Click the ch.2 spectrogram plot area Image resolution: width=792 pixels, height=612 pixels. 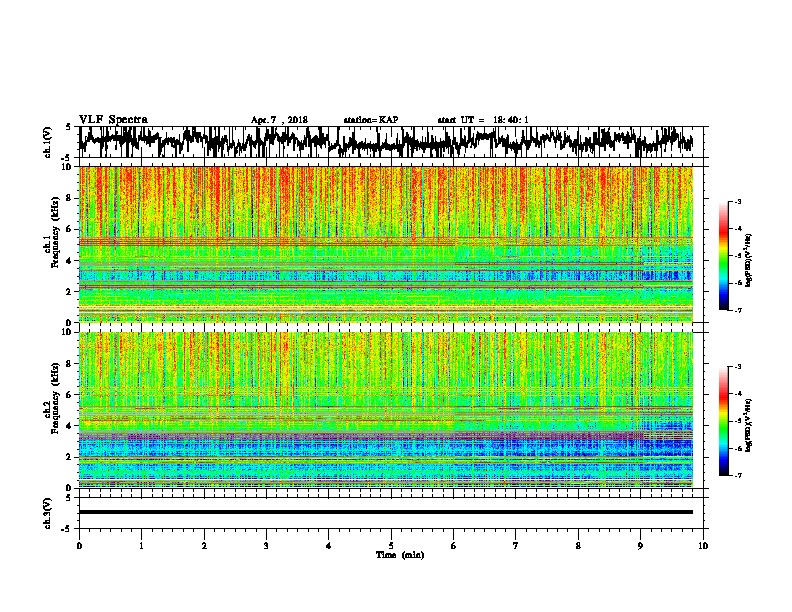click(x=386, y=410)
